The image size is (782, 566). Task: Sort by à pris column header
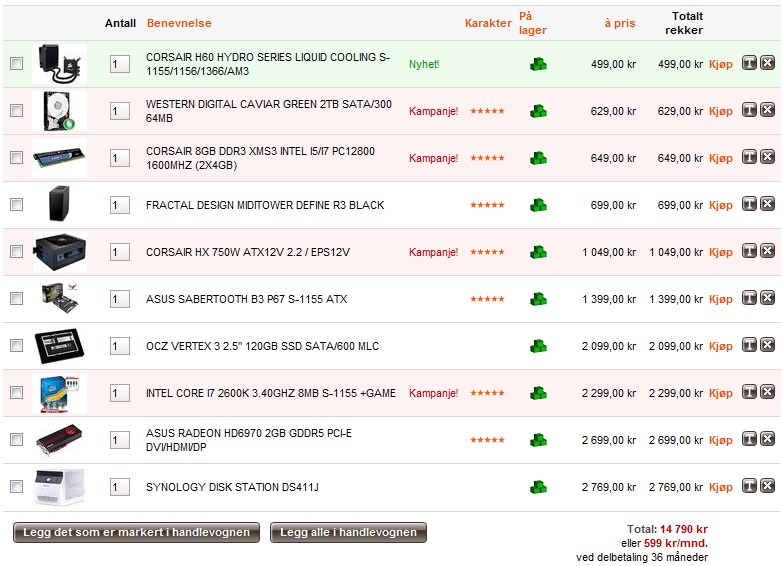click(620, 23)
